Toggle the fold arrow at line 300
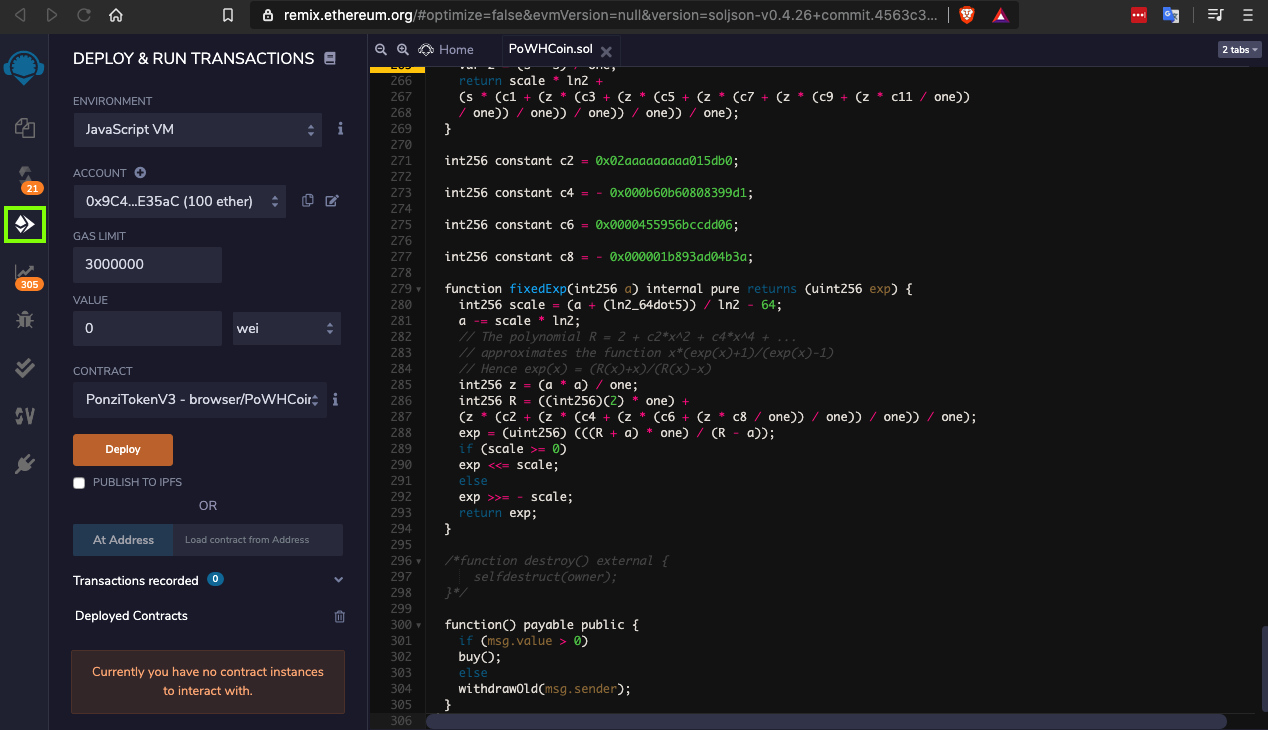 (418, 625)
